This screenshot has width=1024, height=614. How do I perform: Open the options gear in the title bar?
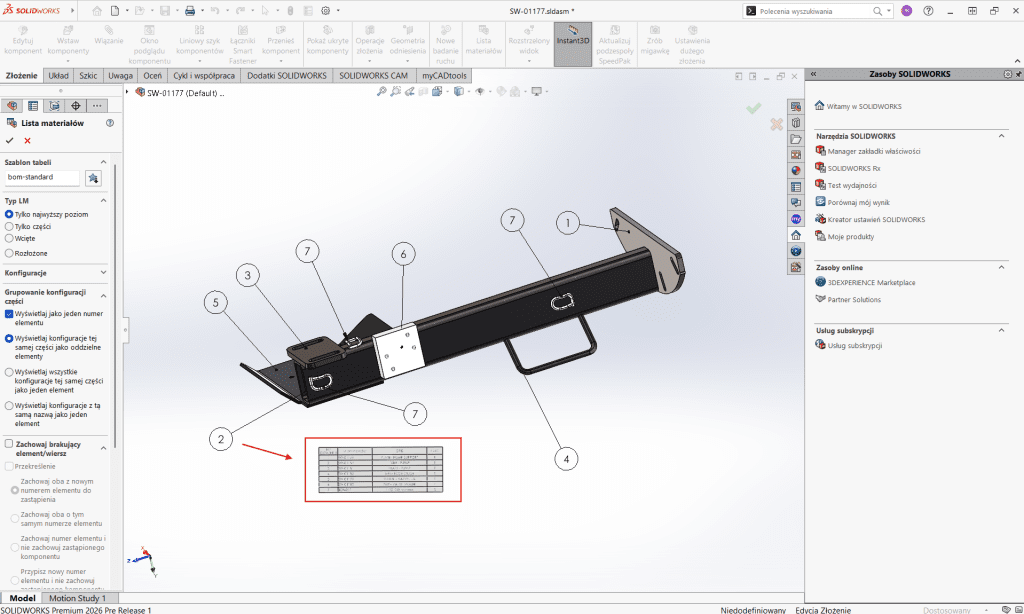click(326, 10)
